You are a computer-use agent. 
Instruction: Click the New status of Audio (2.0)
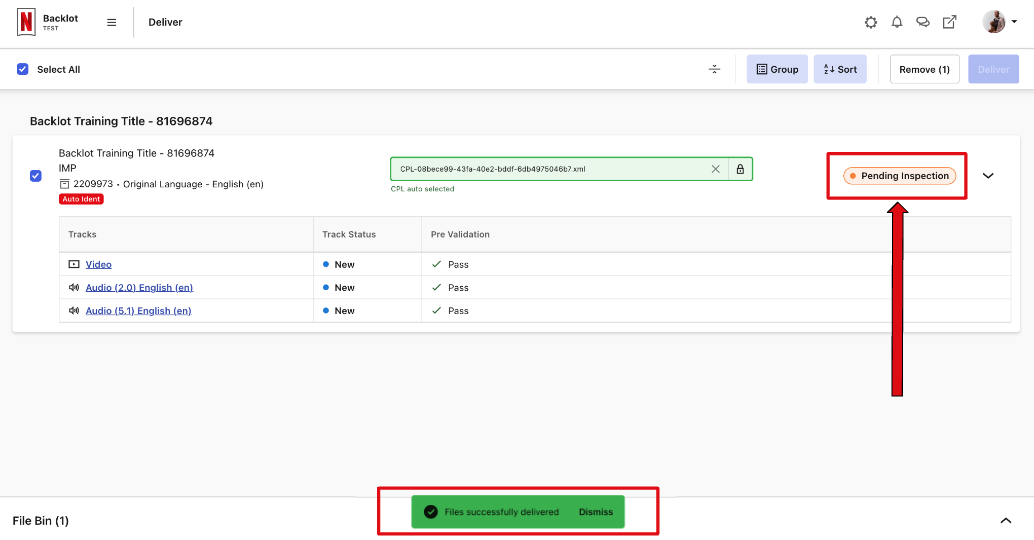(338, 287)
